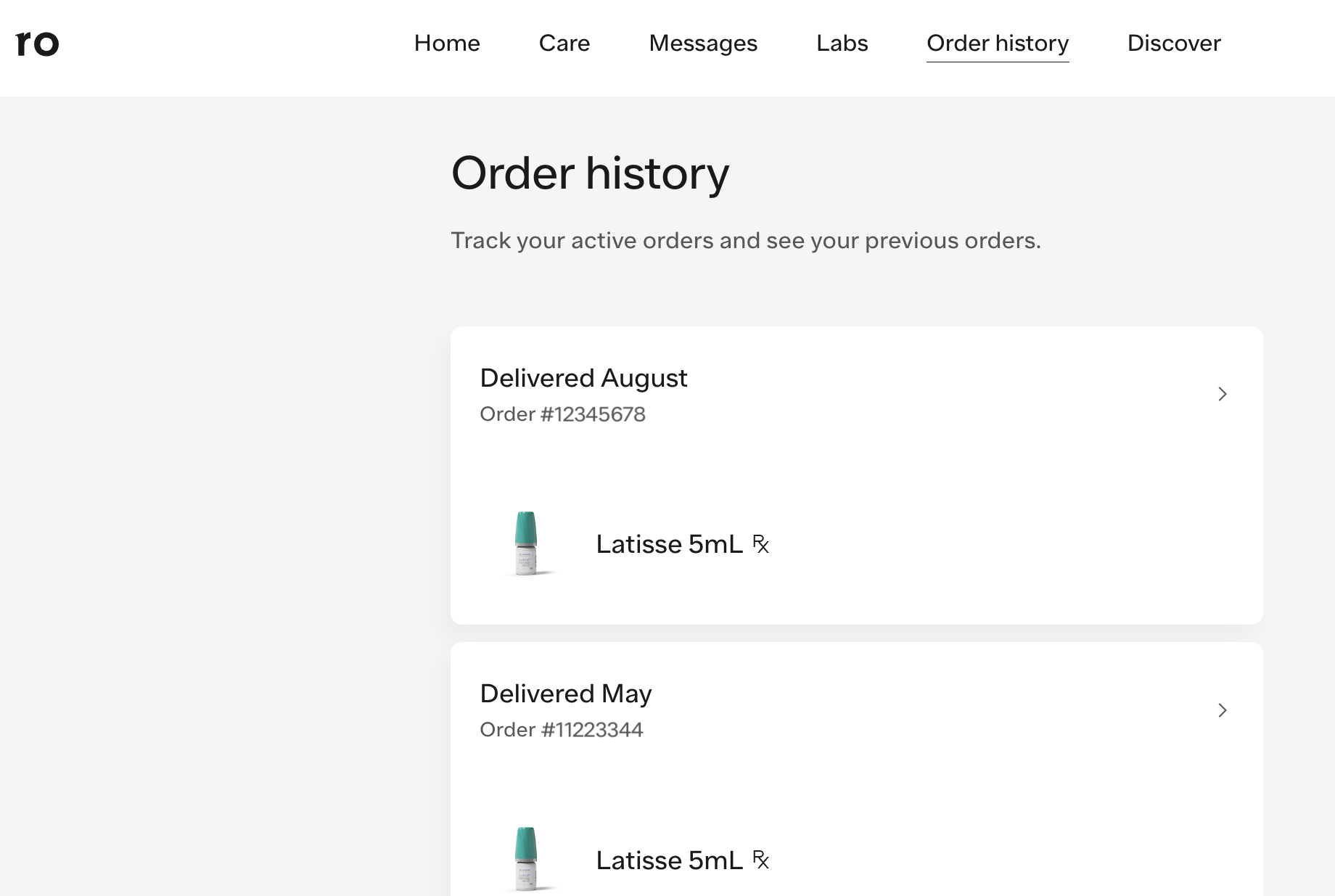Screen dimensions: 1335x896
Task: Select Latisse 5mL in the May order
Action: (x=669, y=860)
